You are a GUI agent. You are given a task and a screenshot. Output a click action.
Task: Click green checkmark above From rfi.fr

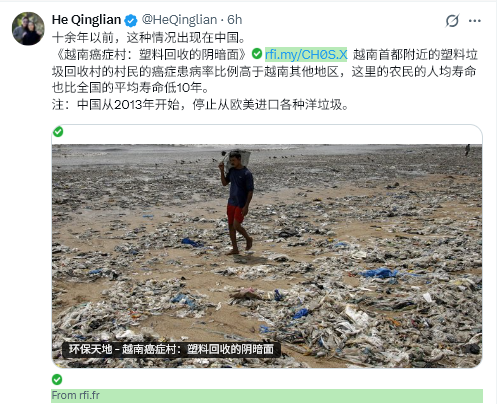(x=57, y=379)
